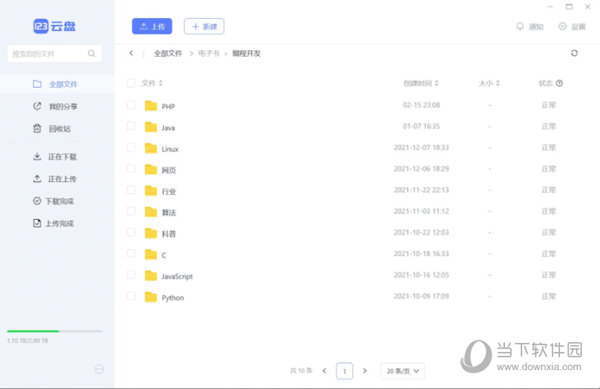Go to next page arrow

365,371
